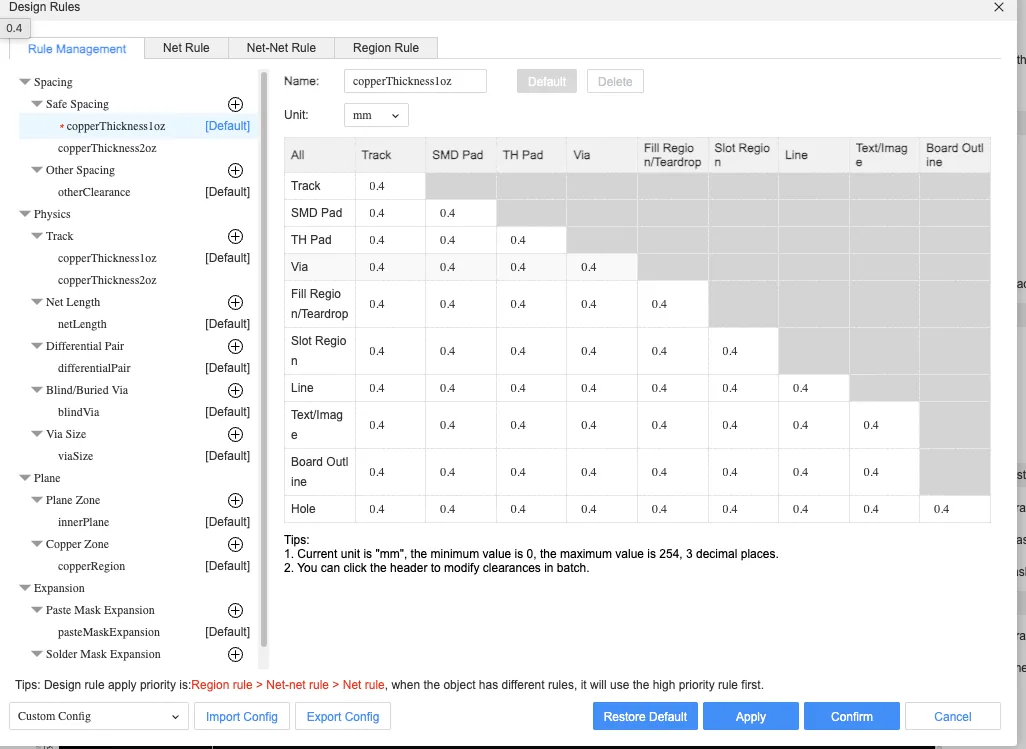Add a new Blind/Buried Via rule
The image size is (1026, 749).
point(235,390)
